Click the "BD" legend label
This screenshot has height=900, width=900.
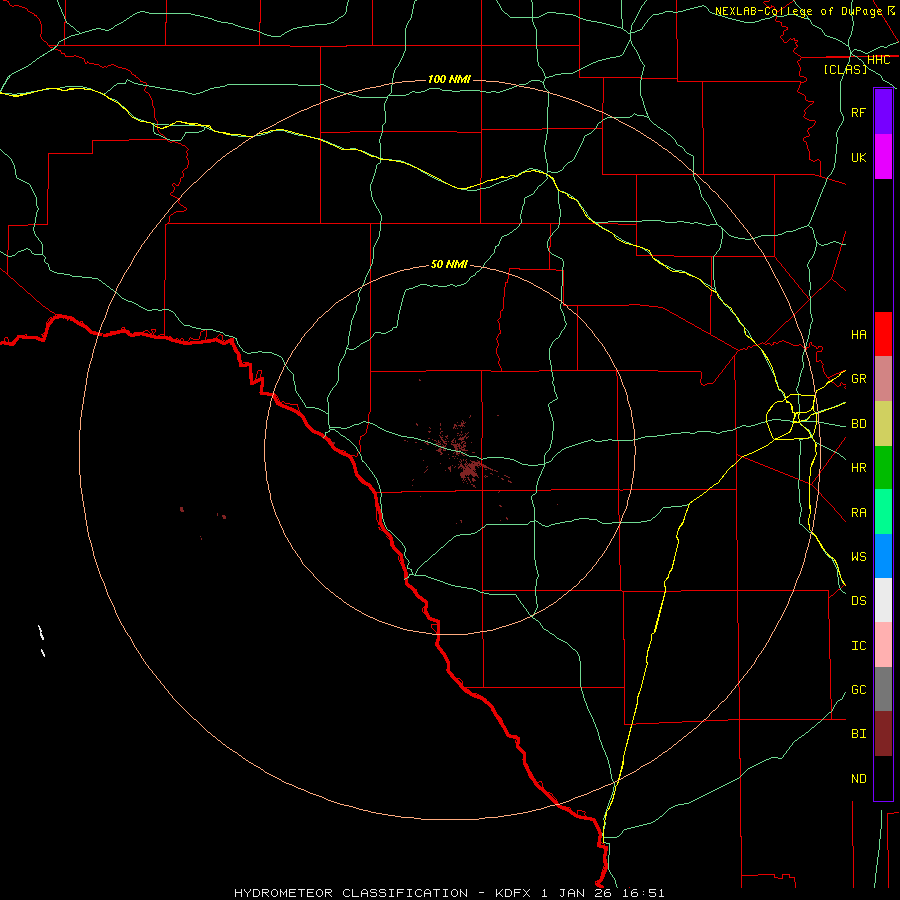pos(859,424)
